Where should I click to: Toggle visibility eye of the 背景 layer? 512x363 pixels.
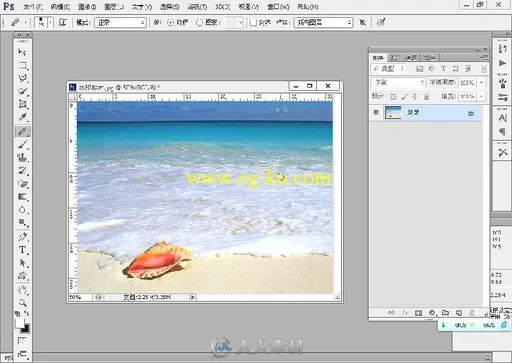[x=376, y=113]
